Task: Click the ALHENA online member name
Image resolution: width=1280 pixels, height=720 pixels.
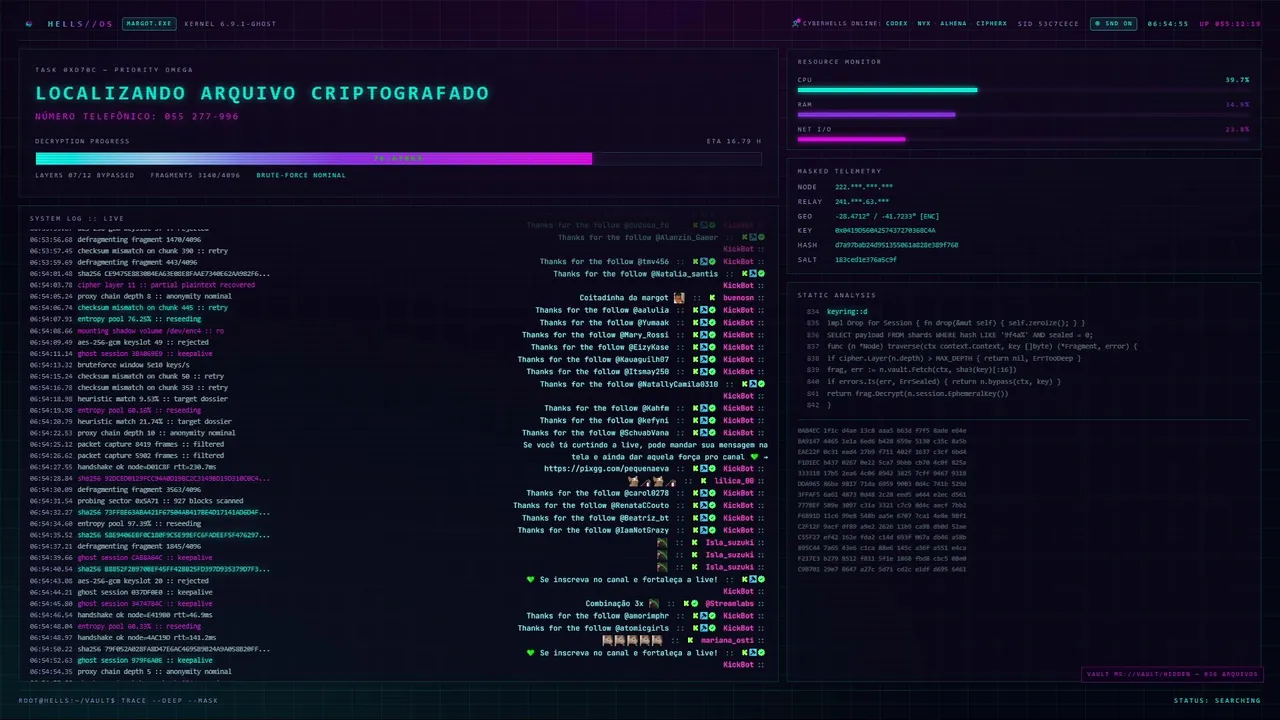Action: (x=953, y=23)
